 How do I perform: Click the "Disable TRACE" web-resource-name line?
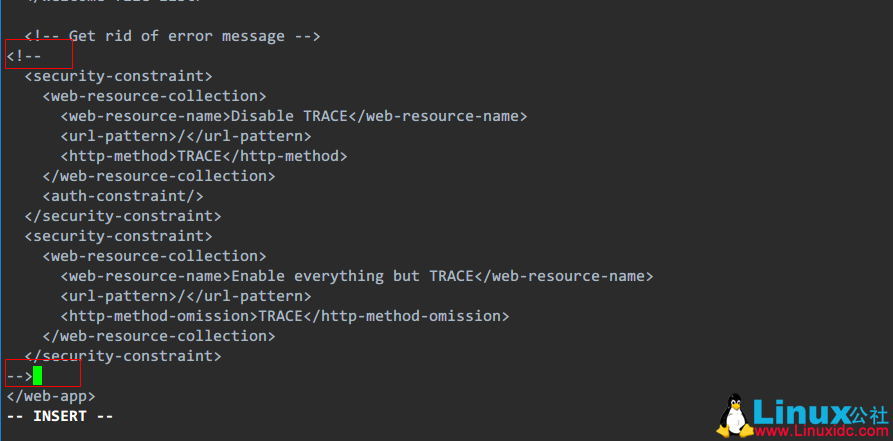click(x=293, y=116)
